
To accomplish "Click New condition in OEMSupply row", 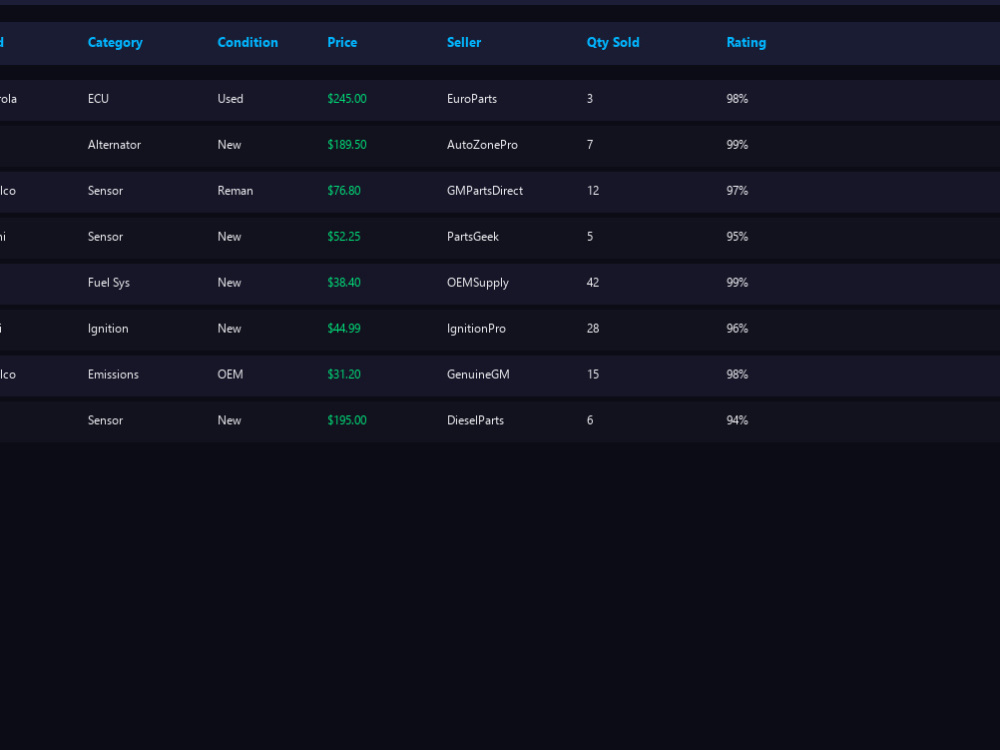I will click(x=229, y=283).
